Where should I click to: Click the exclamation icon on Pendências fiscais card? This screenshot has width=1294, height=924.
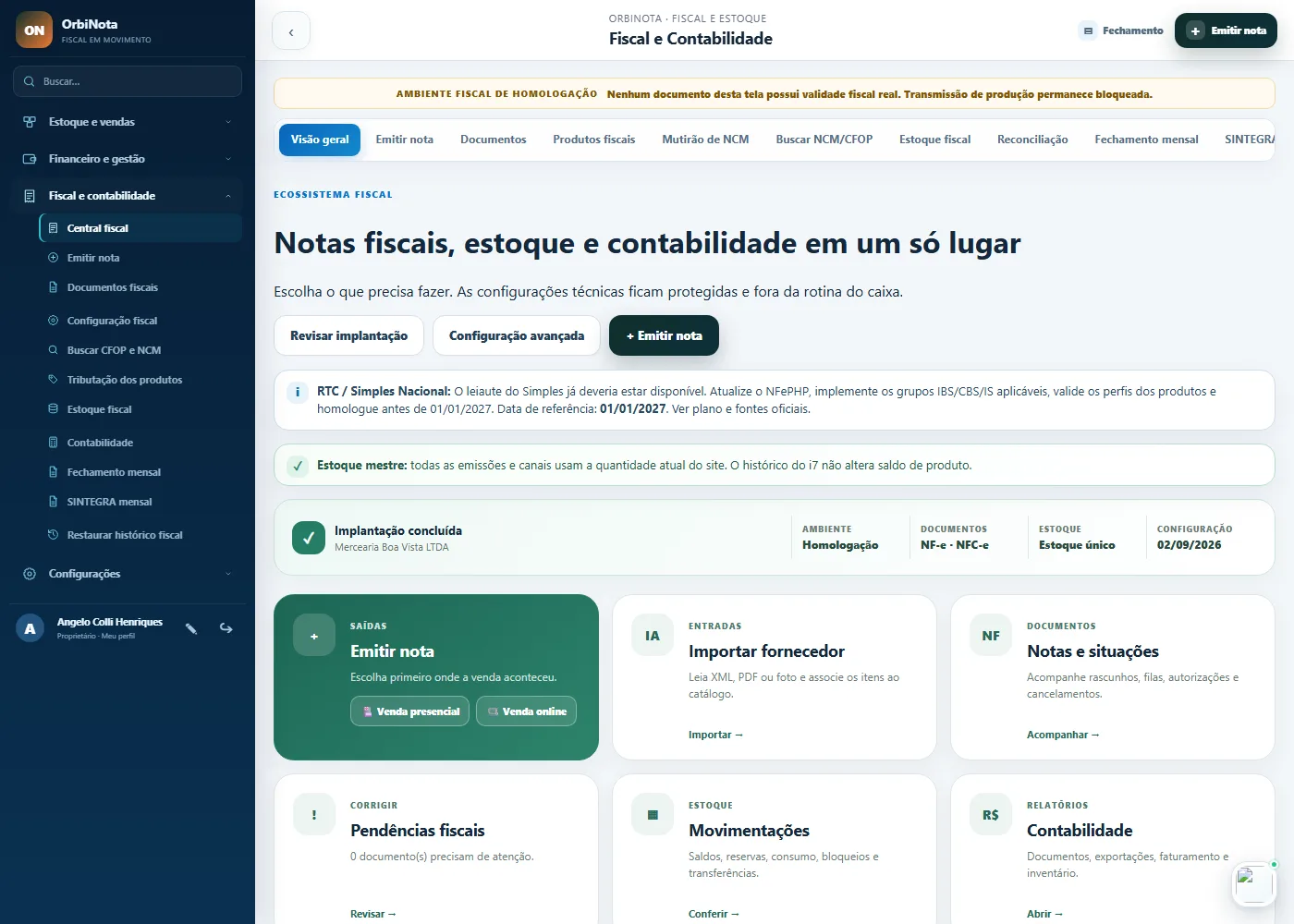[x=314, y=815]
